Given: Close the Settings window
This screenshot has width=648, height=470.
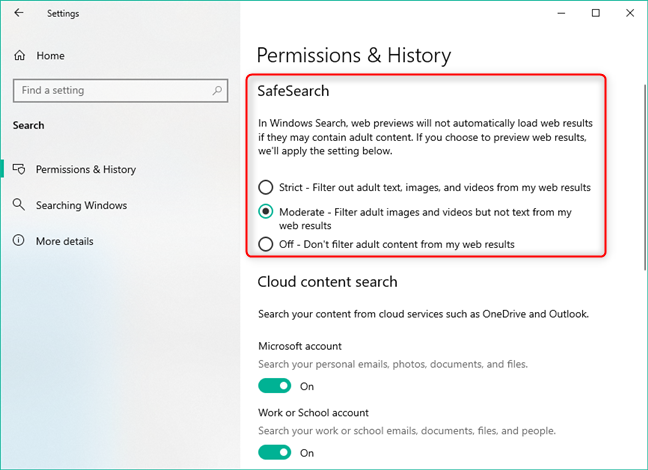Looking at the screenshot, I should coord(630,13).
